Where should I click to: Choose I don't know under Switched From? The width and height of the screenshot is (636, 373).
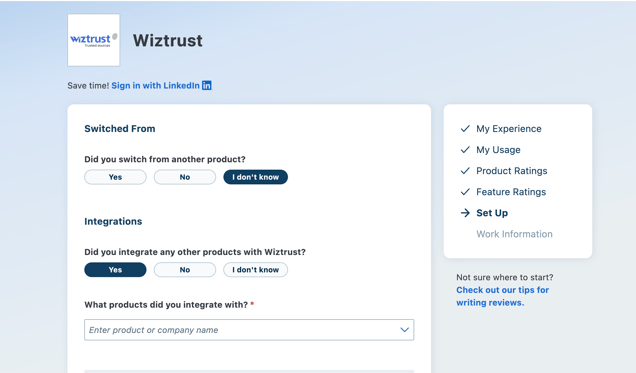pos(256,177)
